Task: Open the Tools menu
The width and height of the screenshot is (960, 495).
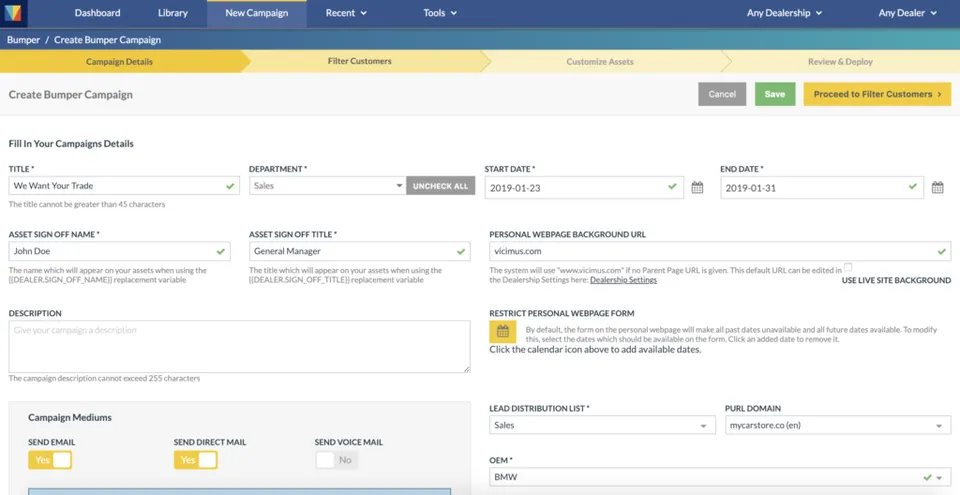Action: (440, 13)
